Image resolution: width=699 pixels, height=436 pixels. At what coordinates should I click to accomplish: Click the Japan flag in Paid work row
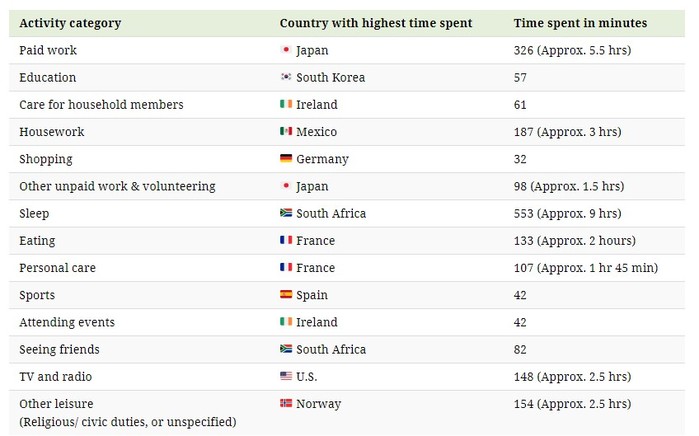pos(286,49)
